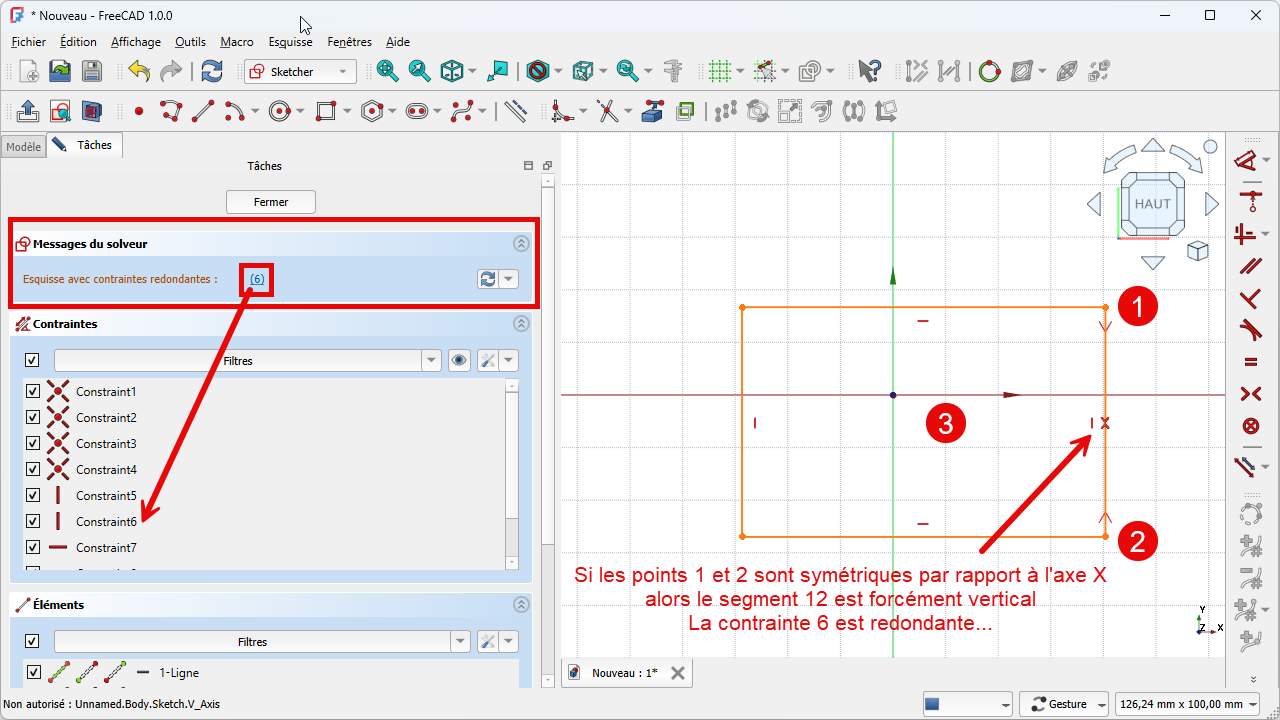Open the Sketcher workbench dropdown
Screen dimensions: 1280x720
pos(300,72)
